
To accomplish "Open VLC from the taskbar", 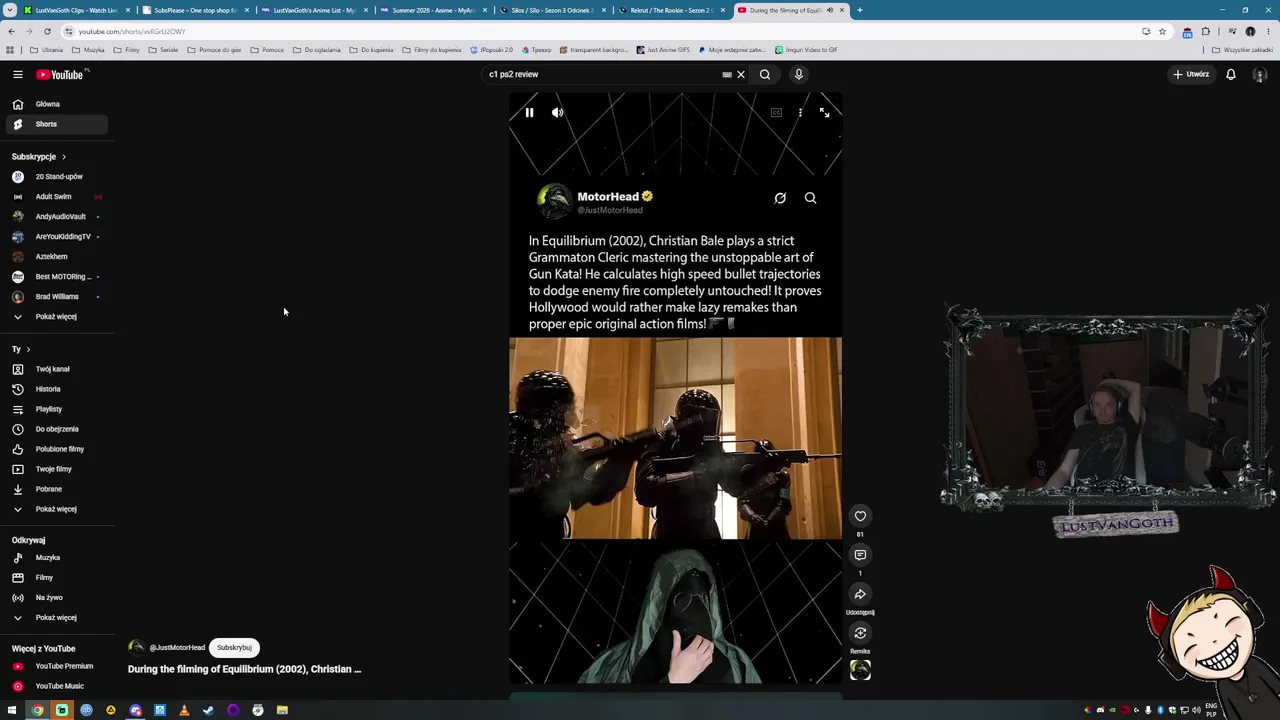I will [184, 710].
